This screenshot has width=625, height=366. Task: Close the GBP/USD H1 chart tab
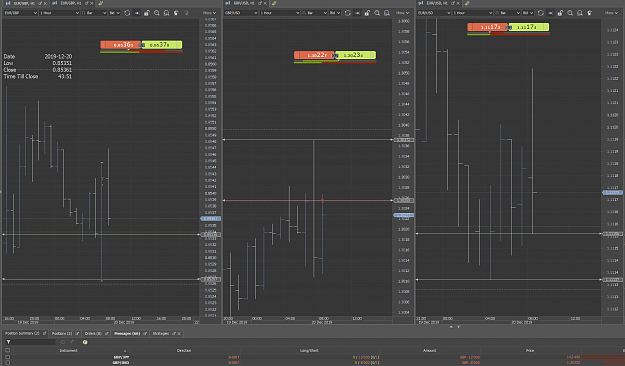[x=265, y=3]
